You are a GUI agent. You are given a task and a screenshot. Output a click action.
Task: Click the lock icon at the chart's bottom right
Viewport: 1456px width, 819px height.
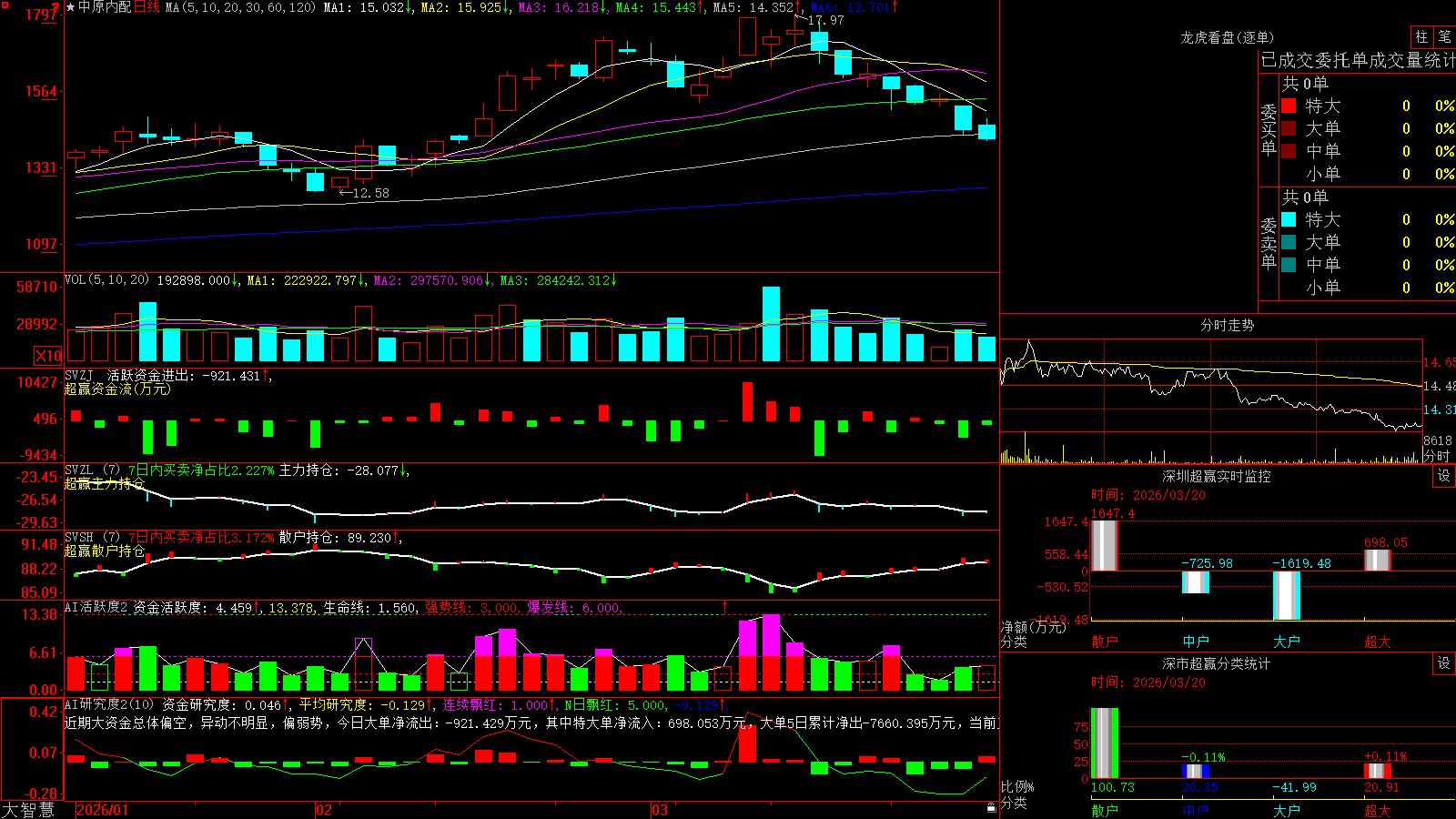[992, 808]
